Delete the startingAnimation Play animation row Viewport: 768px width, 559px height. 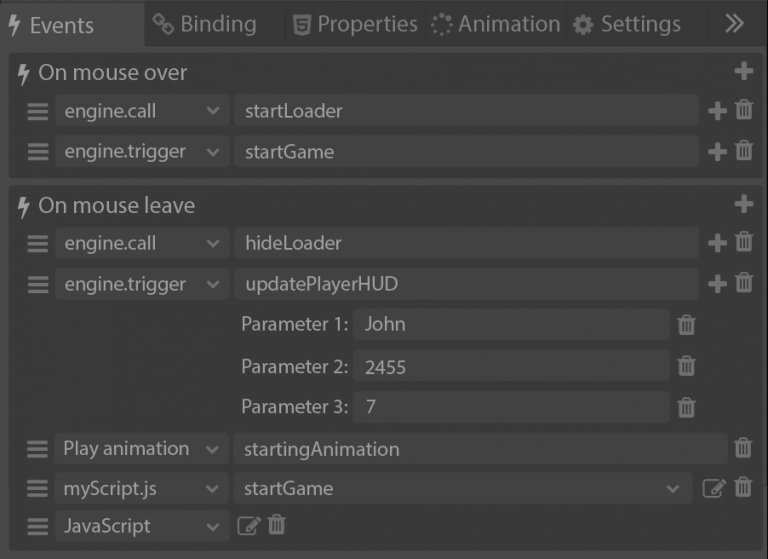pyautogui.click(x=743, y=448)
